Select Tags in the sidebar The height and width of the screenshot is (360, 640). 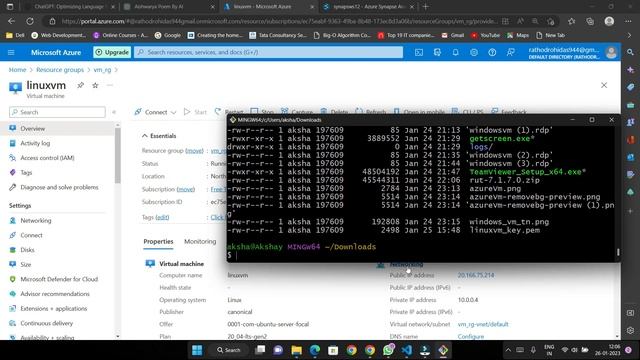26,173
